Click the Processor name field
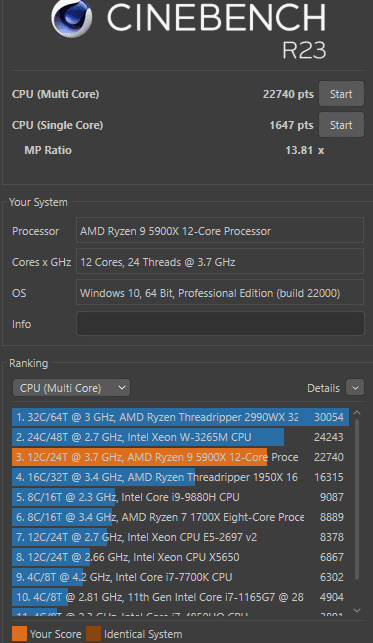This screenshot has height=643, width=373. (x=220, y=230)
